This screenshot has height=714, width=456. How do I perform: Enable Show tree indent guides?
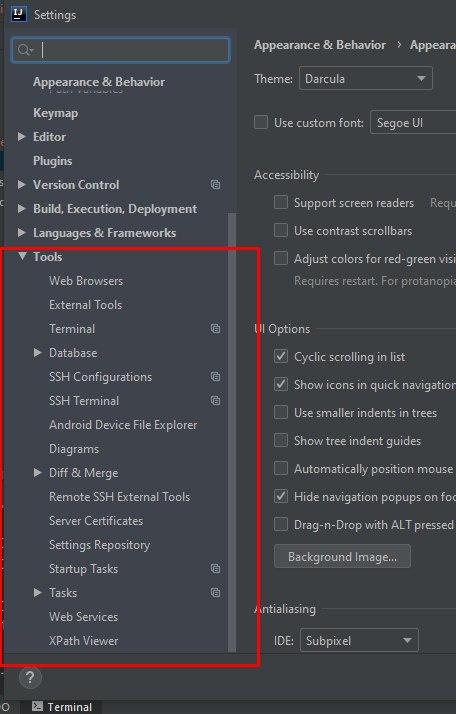[281, 440]
